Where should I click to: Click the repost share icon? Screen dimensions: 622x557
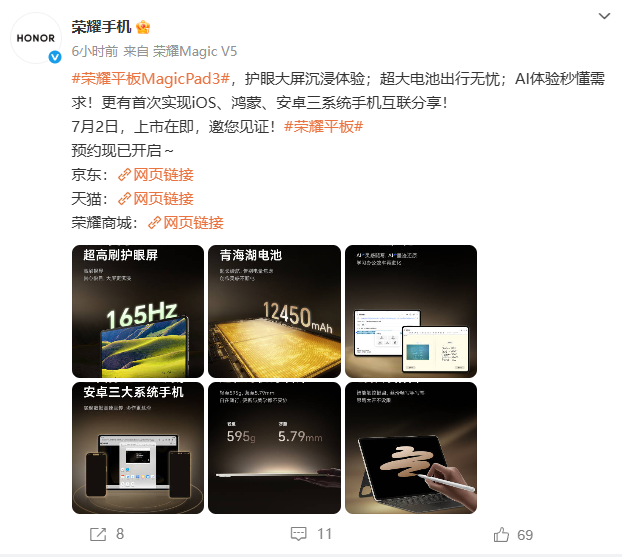pyautogui.click(x=98, y=534)
